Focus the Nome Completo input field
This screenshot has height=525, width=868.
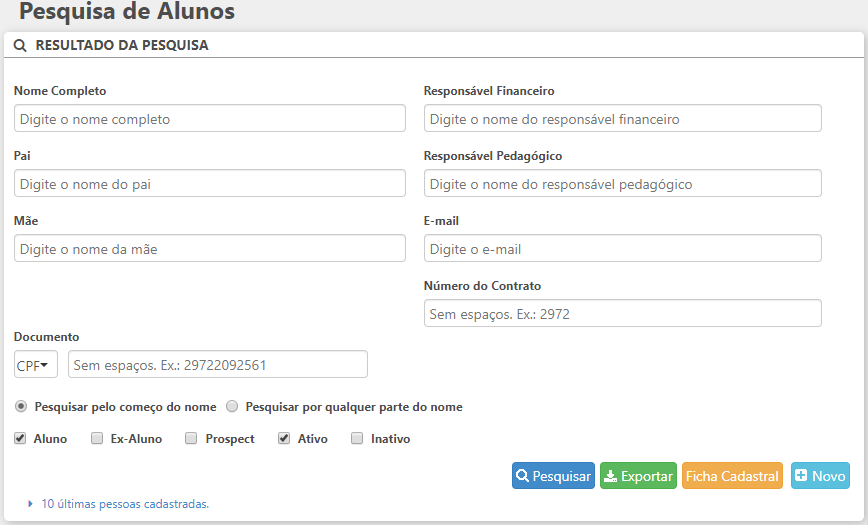coord(210,119)
